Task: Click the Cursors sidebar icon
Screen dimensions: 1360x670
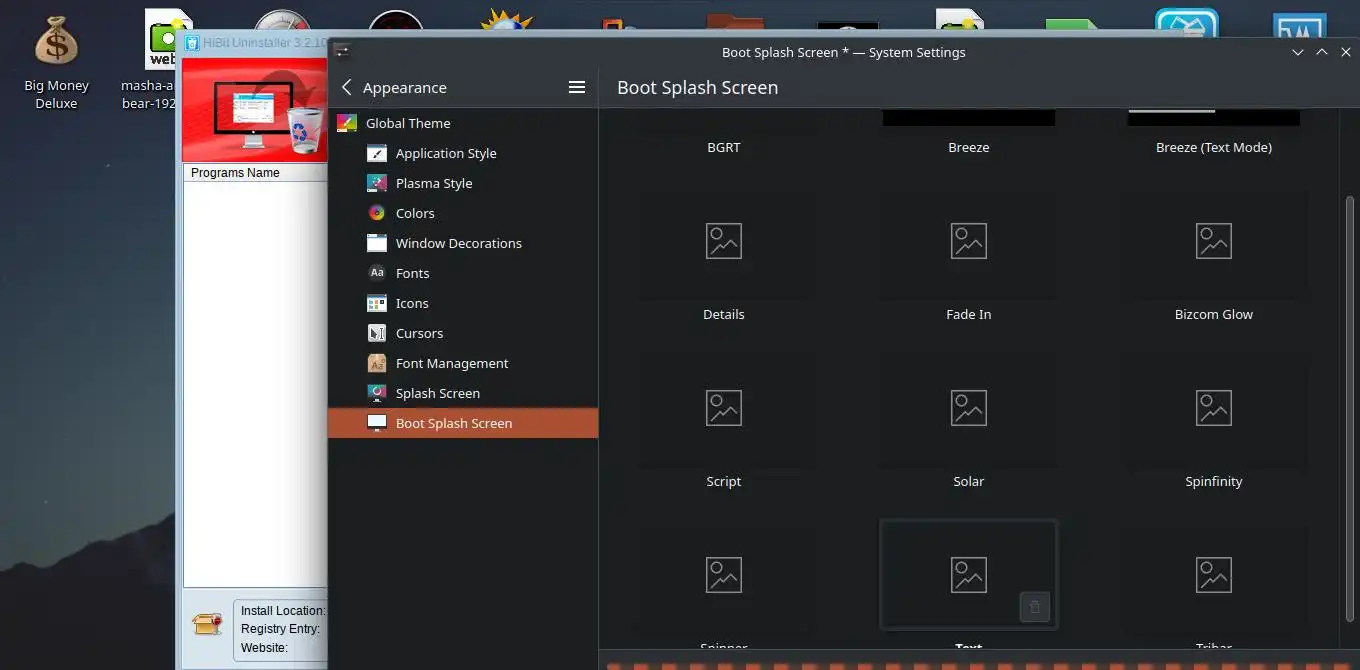Action: 377,333
